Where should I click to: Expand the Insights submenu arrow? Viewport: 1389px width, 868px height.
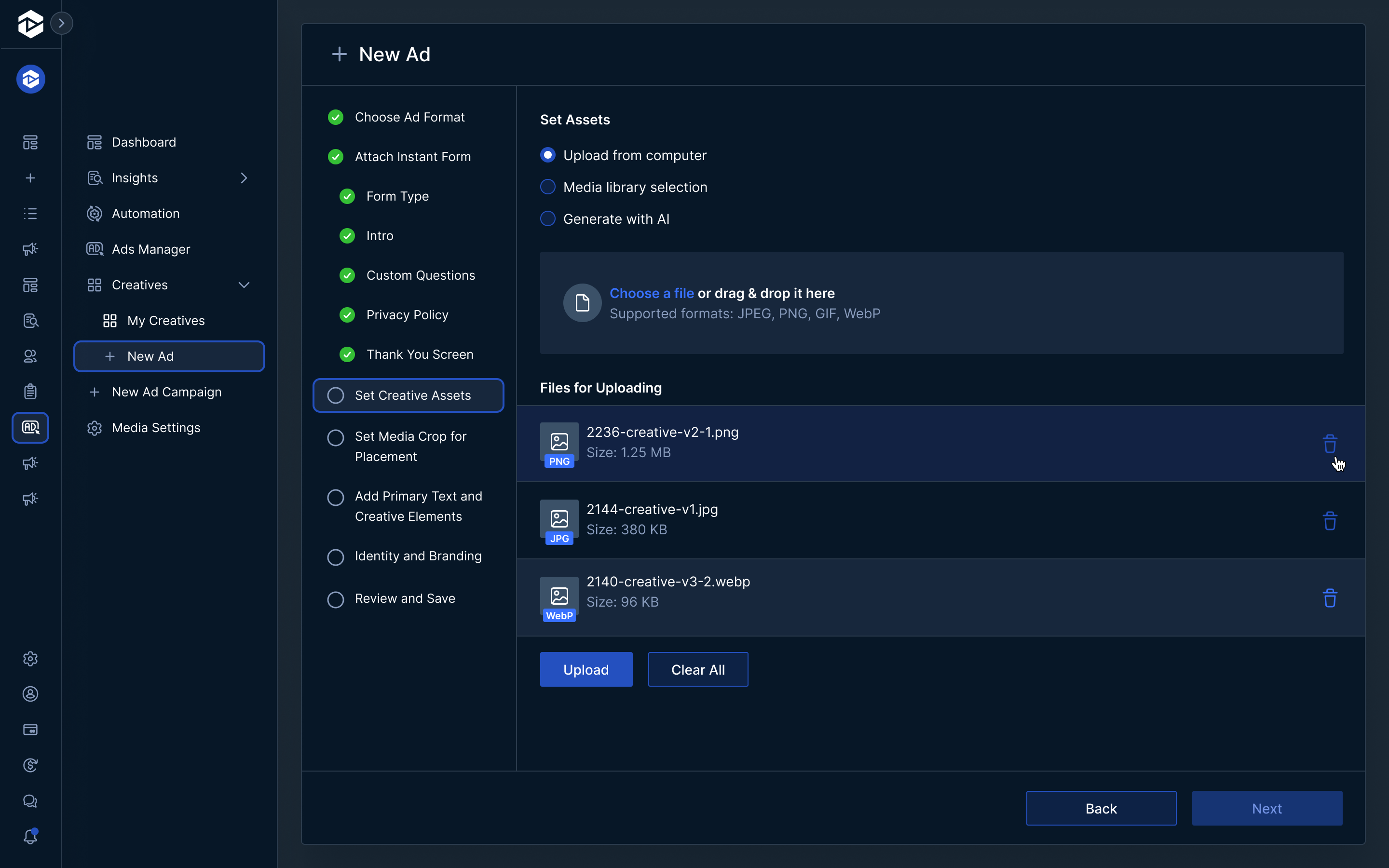tap(244, 178)
